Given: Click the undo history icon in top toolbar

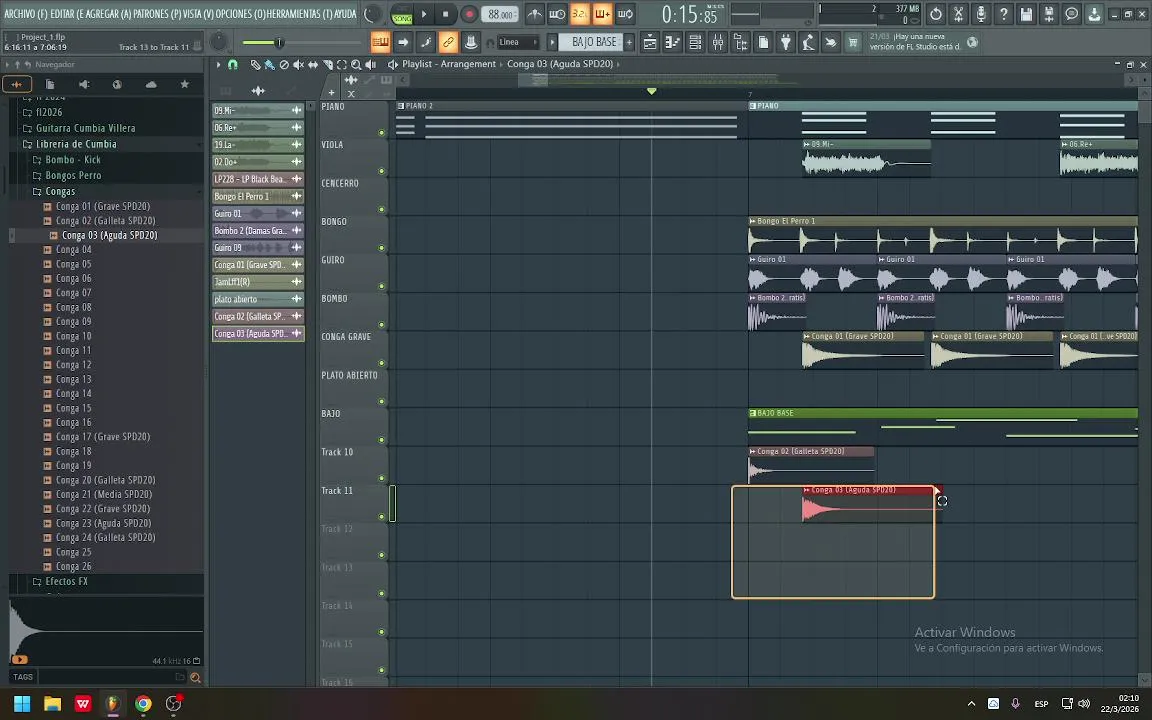Looking at the screenshot, I should (x=935, y=14).
